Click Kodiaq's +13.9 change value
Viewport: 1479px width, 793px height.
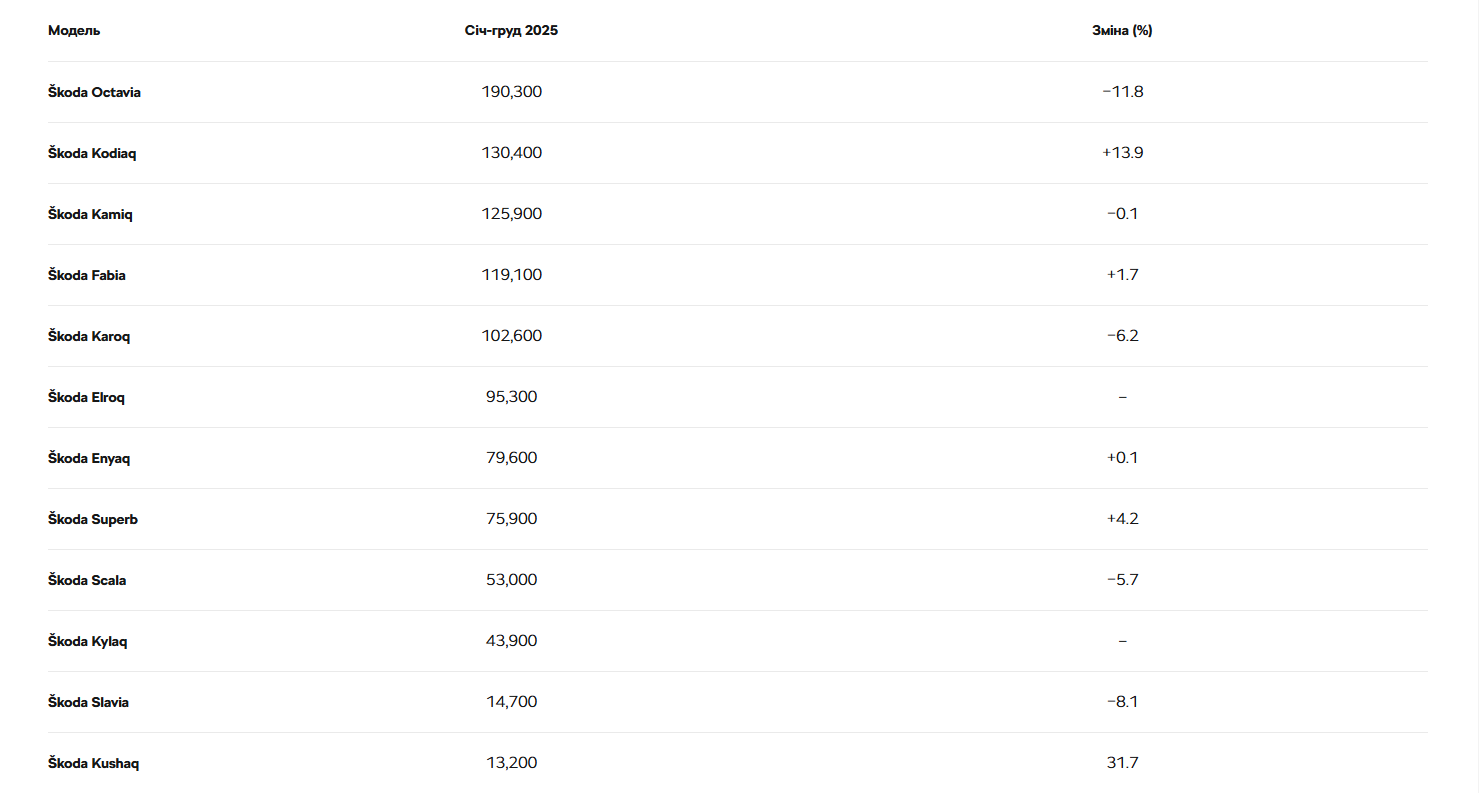pos(1122,153)
